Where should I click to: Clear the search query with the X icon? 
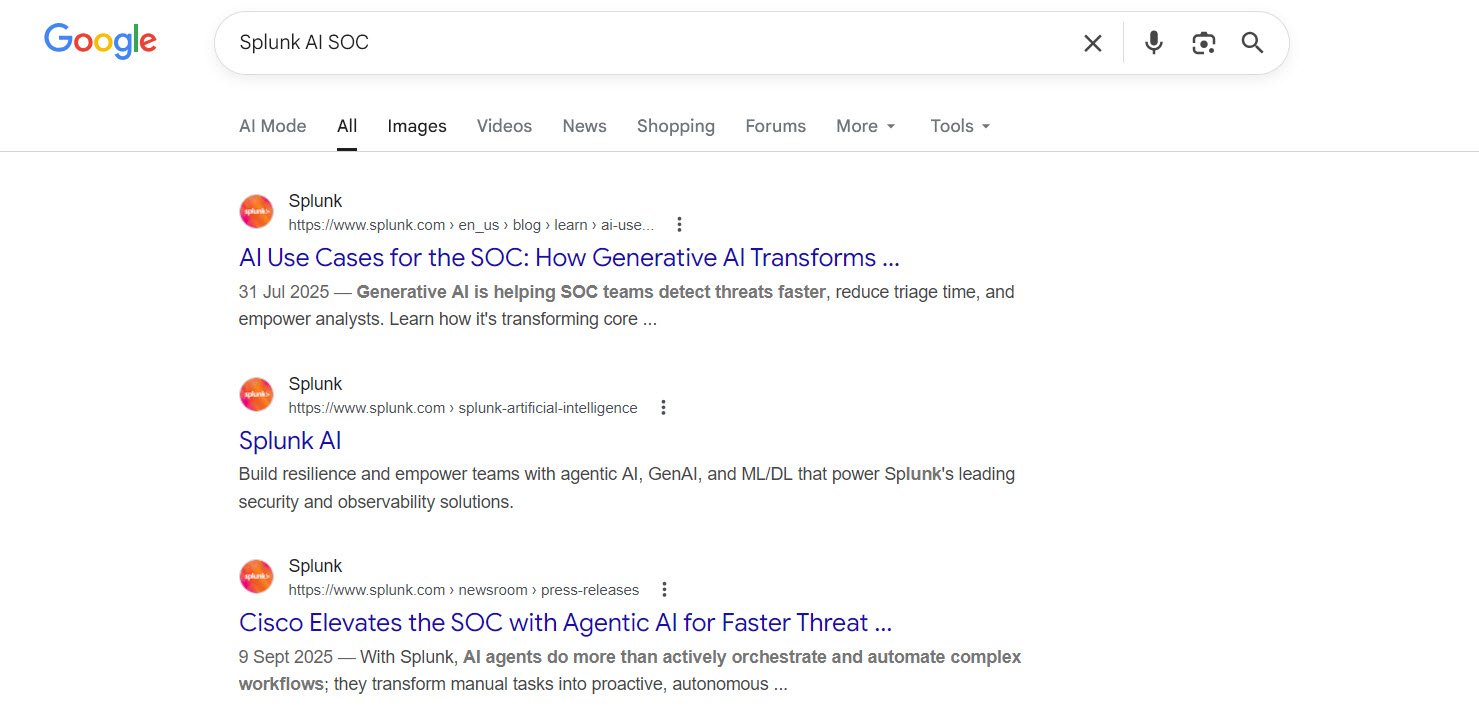point(1092,42)
